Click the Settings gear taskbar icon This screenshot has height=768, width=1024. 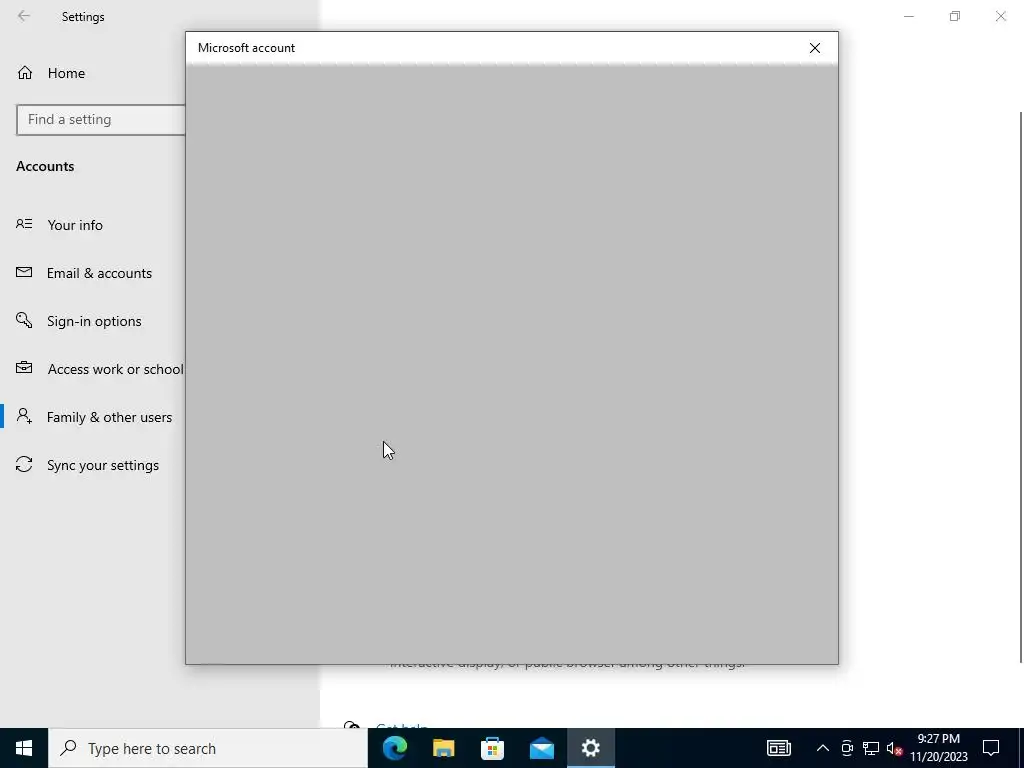590,748
